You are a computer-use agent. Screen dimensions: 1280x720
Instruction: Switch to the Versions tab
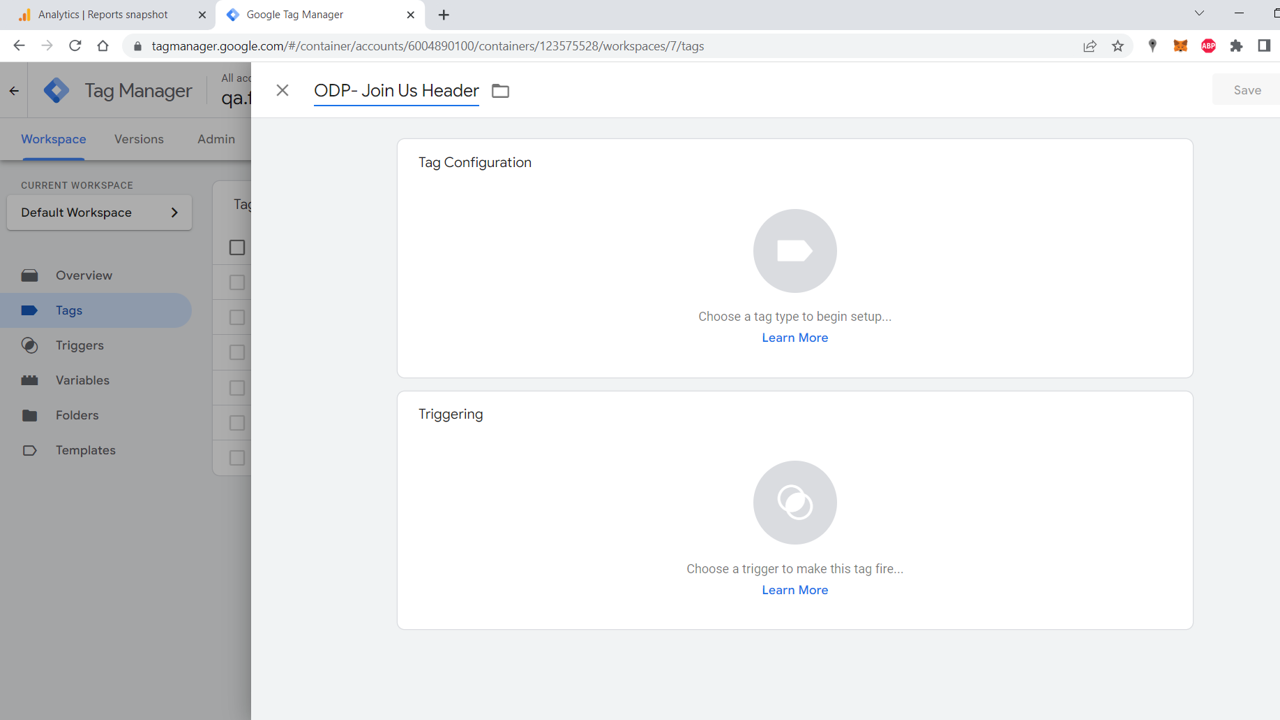[x=139, y=139]
